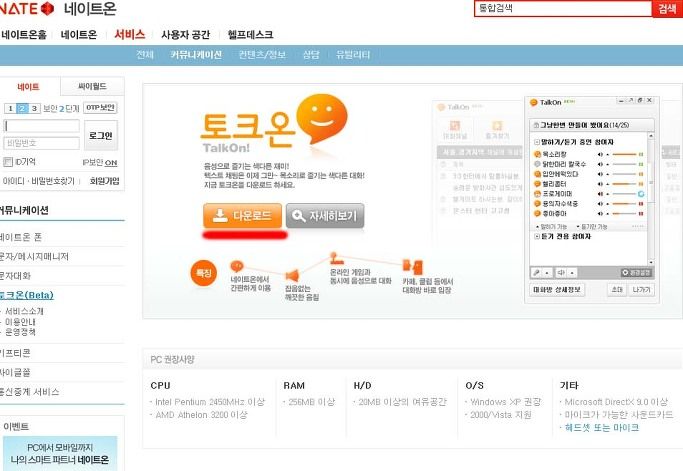Click the faded 대화채널 icon in background TalkOn window
The image size is (683, 471).
(x=455, y=126)
